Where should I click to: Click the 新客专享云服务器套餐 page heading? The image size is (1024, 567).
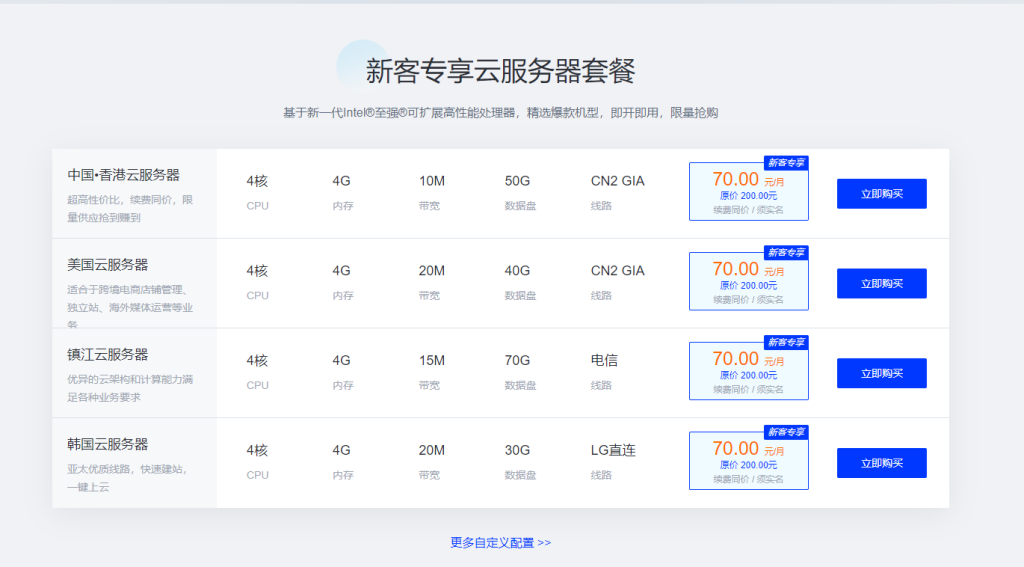click(x=500, y=71)
